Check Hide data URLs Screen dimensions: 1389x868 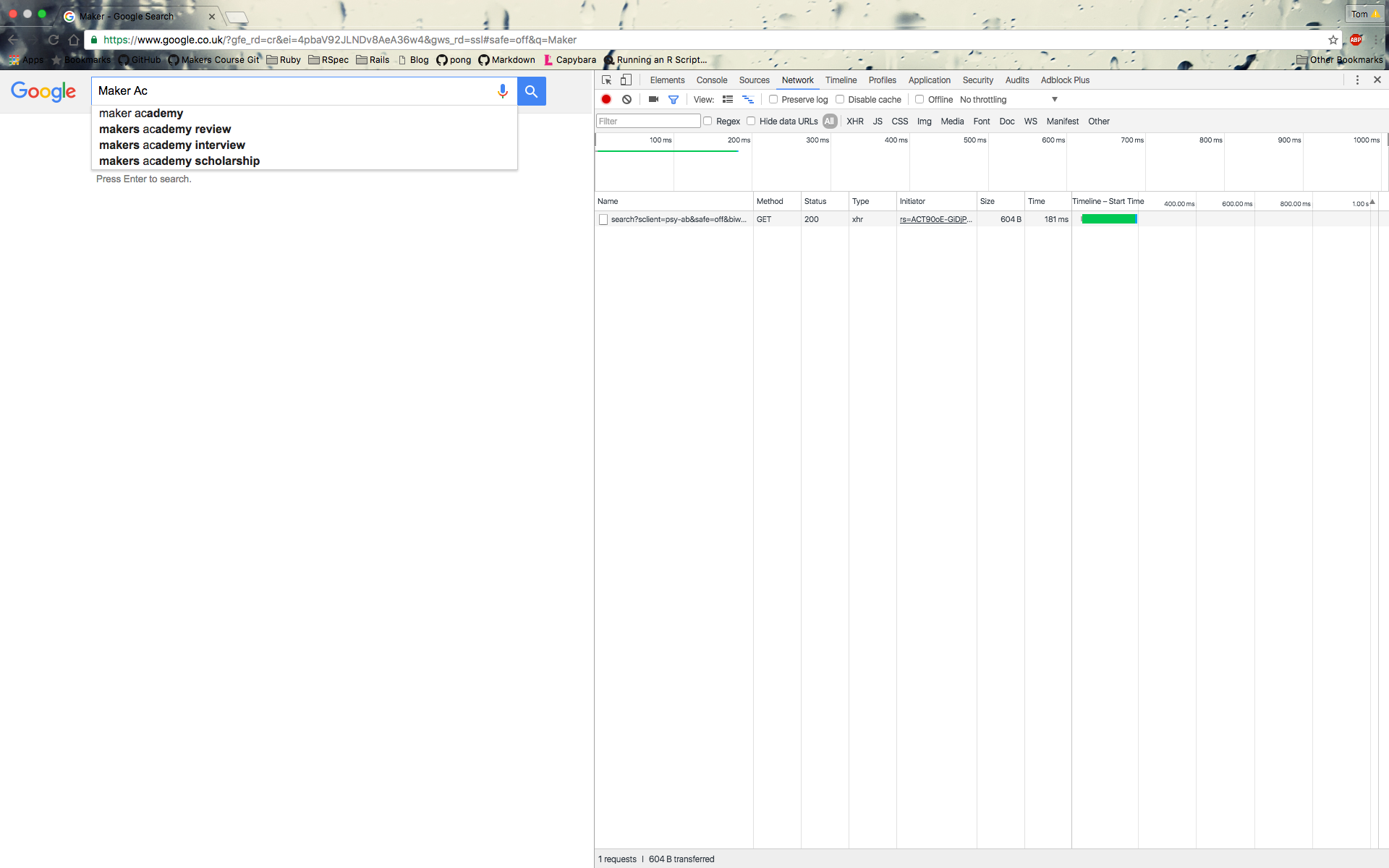[x=751, y=121]
